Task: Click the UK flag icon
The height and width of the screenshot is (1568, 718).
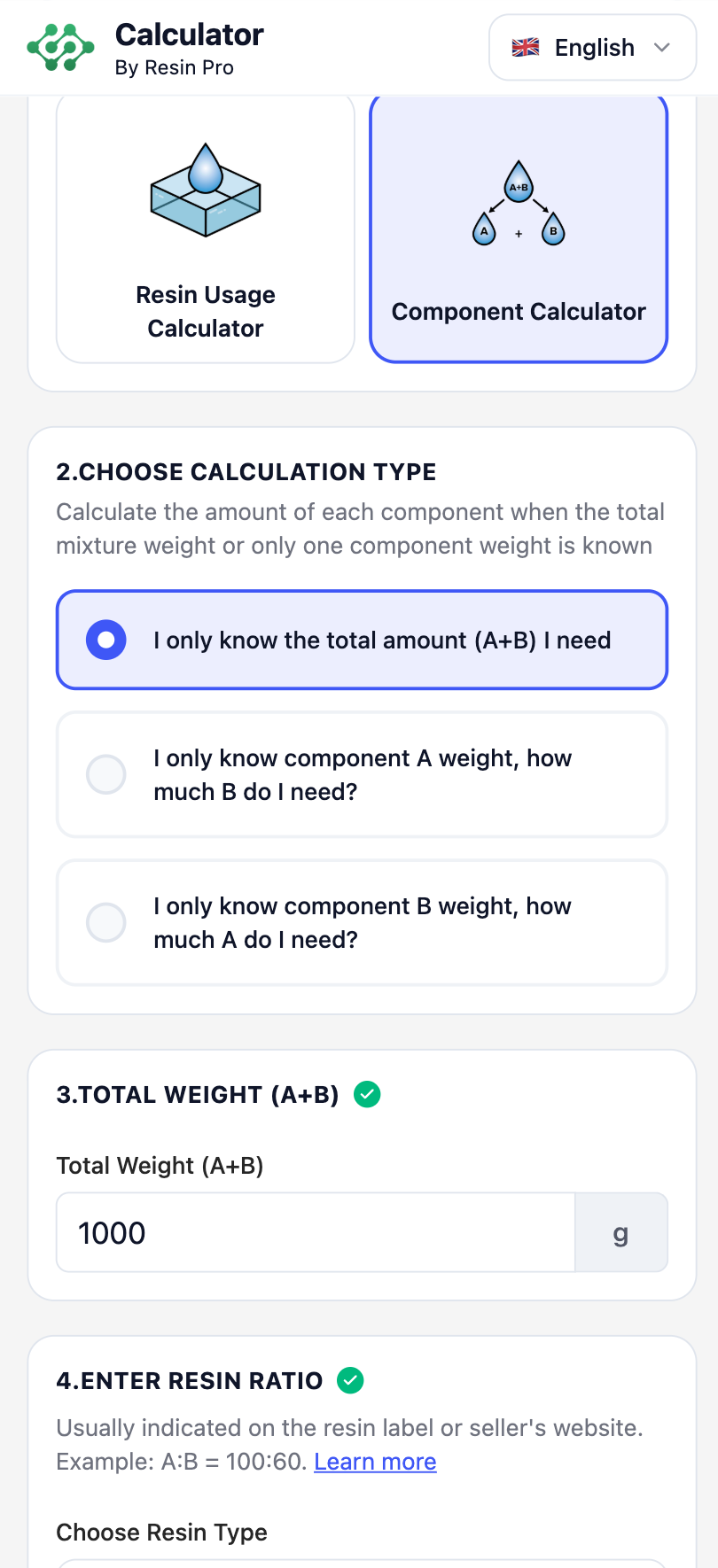Action: pyautogui.click(x=526, y=48)
